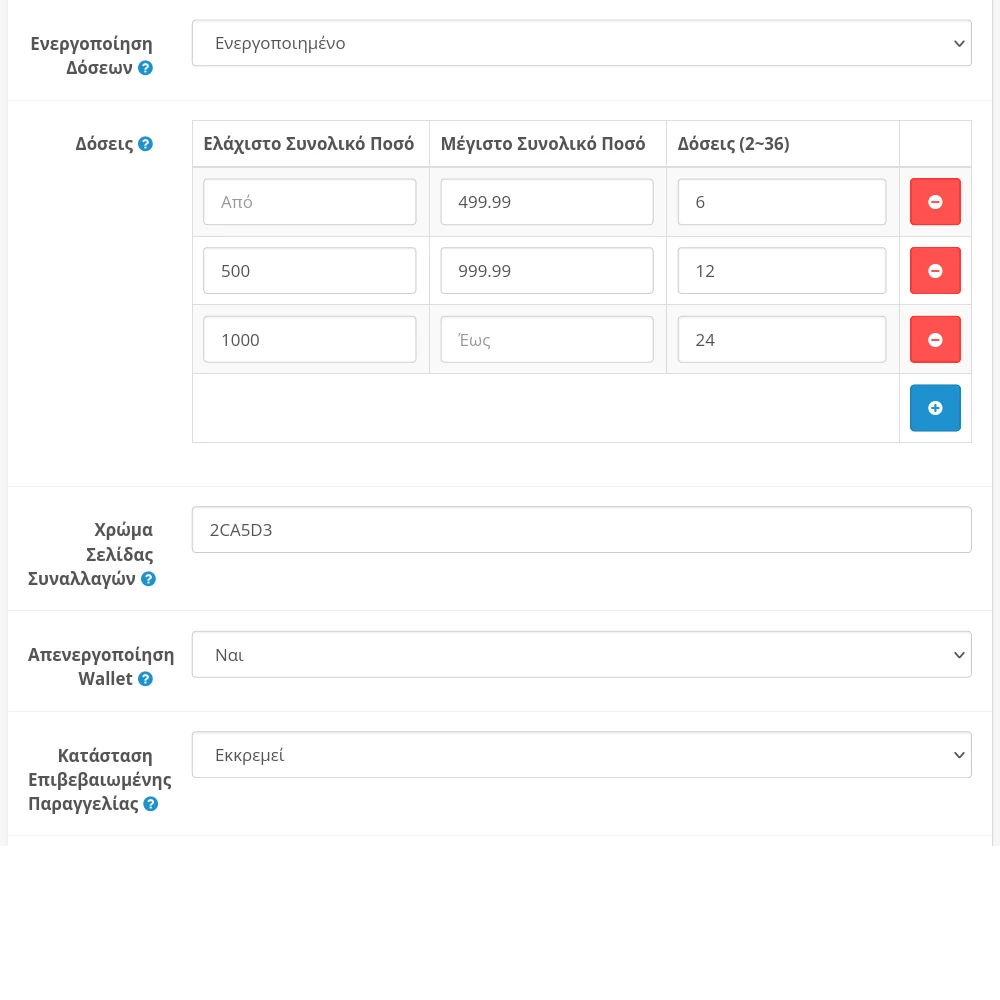Click help icon for Κατάσταση Επιβεβαιωμένης Παραγγελίας
The image size is (1000, 1000).
pos(151,804)
